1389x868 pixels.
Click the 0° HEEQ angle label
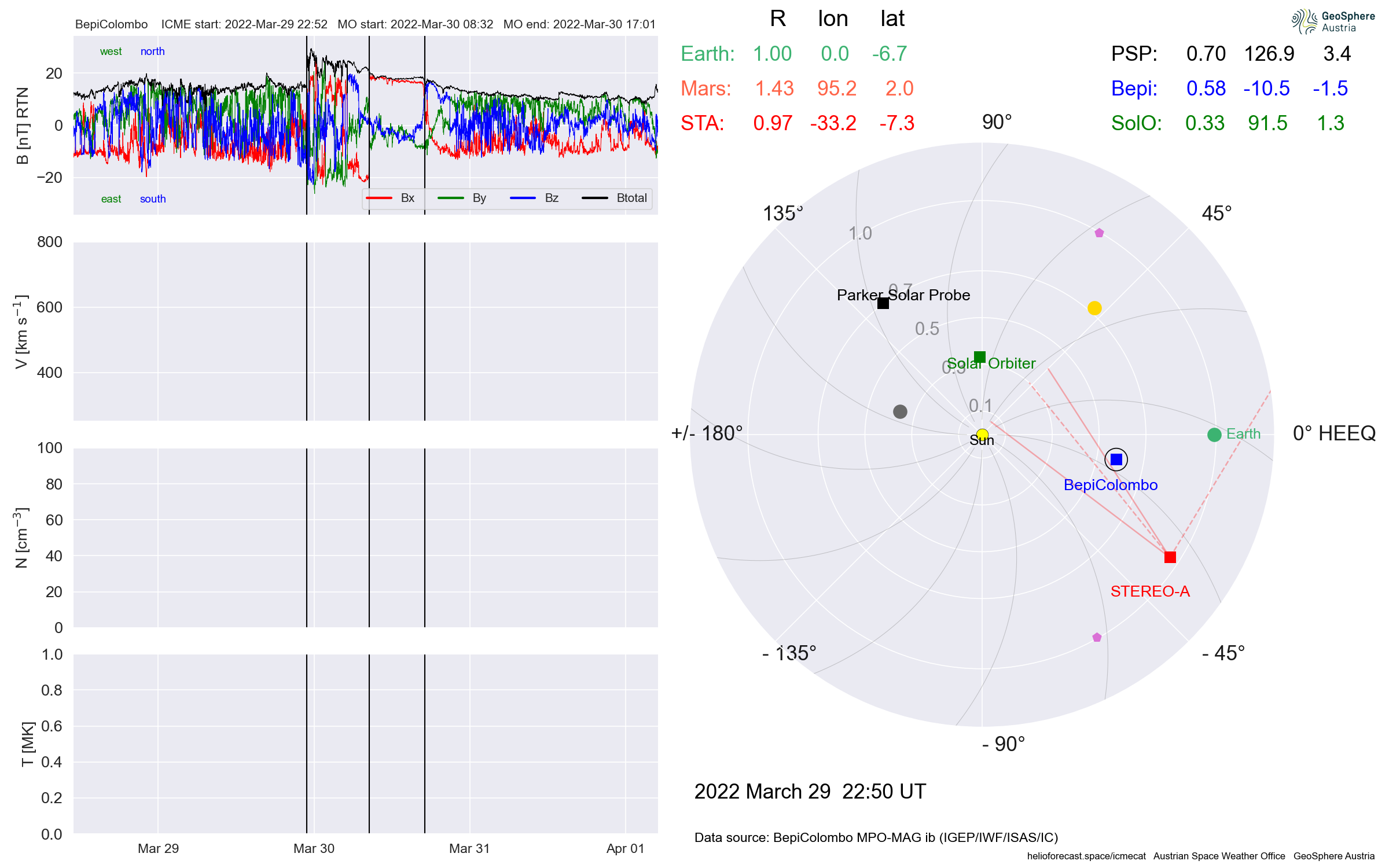pyautogui.click(x=1334, y=433)
